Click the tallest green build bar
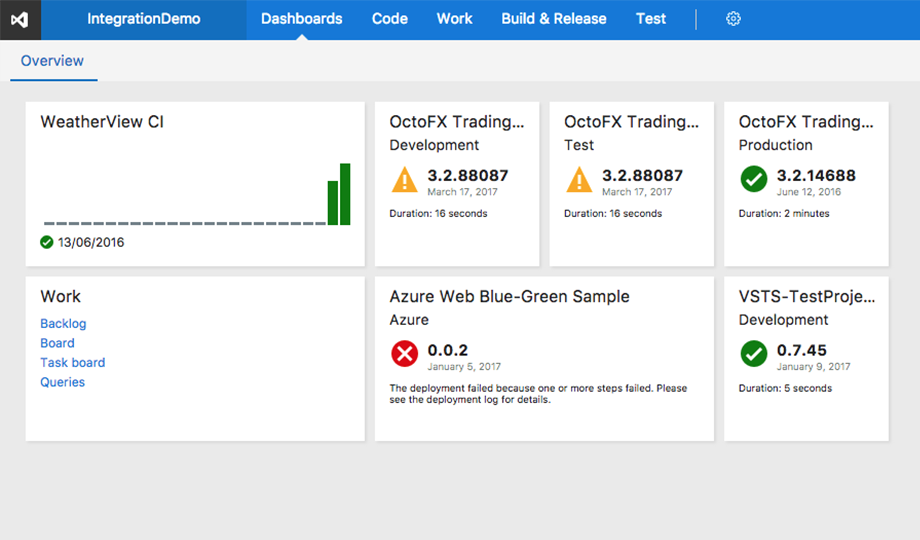The image size is (920, 540). [x=345, y=194]
